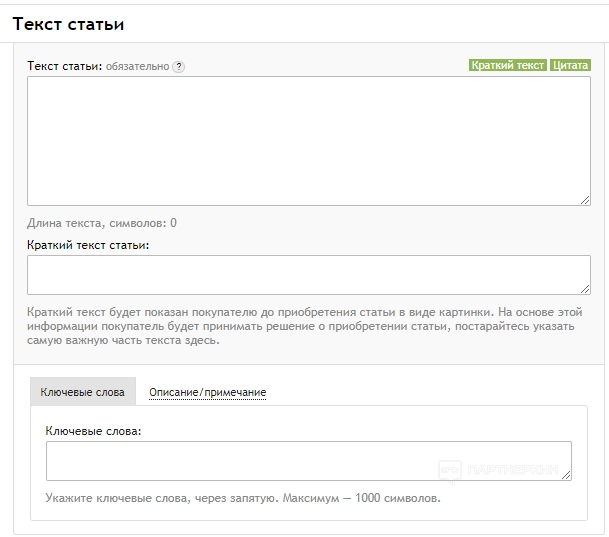Click the Длина текста символов counter
Viewport: 609px width, 537px height.
[x=102, y=223]
